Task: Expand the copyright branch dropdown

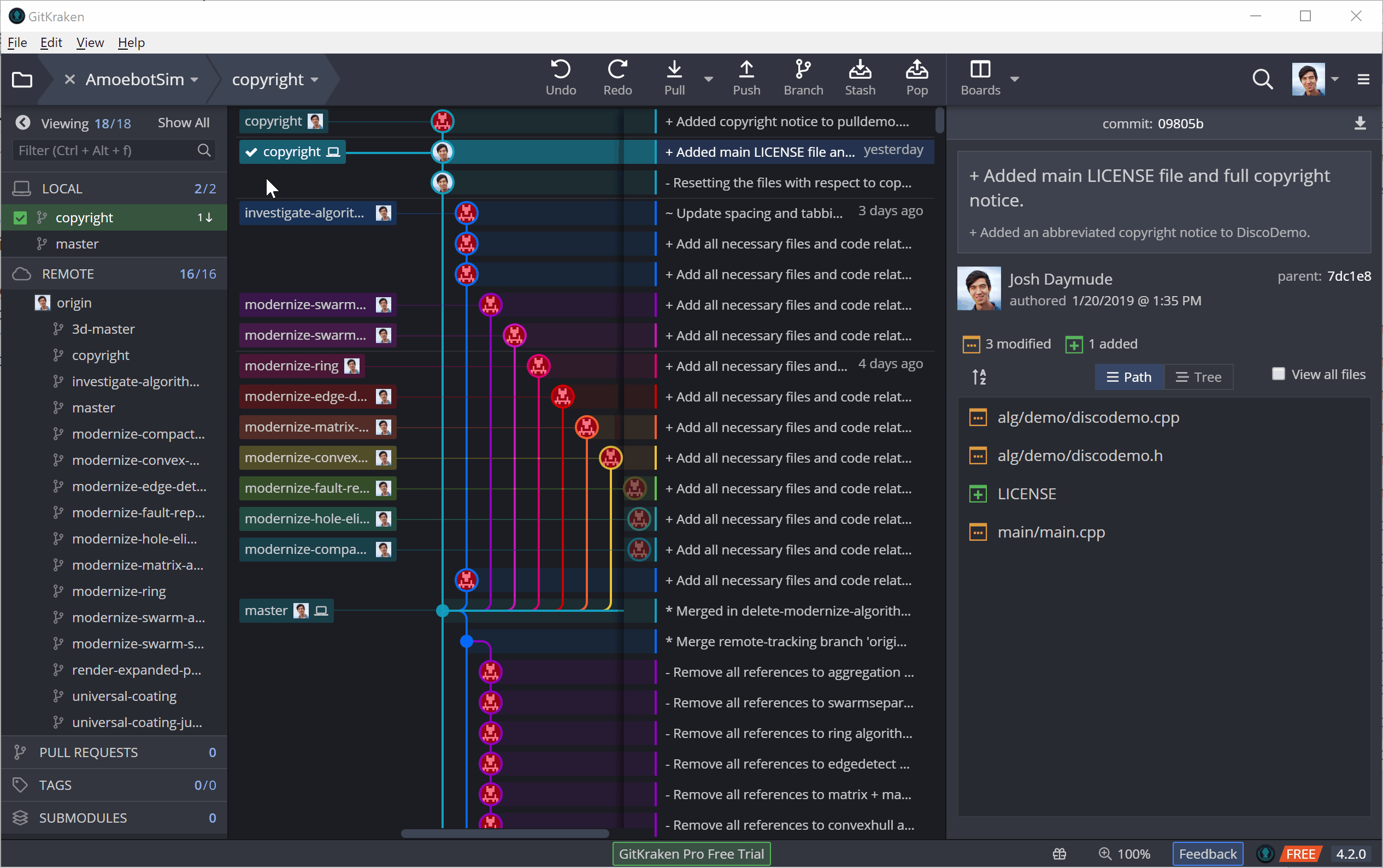Action: [x=314, y=80]
